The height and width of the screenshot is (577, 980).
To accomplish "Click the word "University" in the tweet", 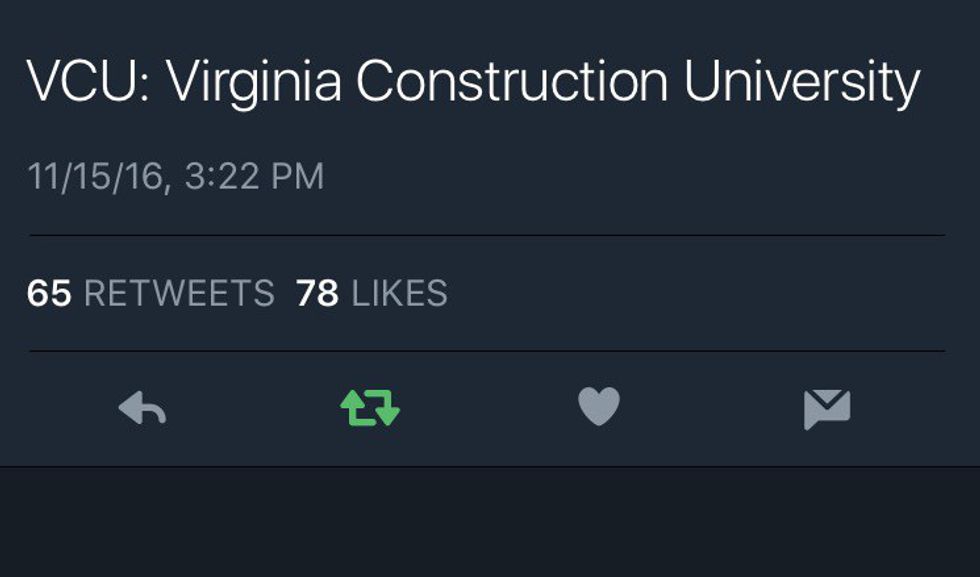I will click(802, 83).
